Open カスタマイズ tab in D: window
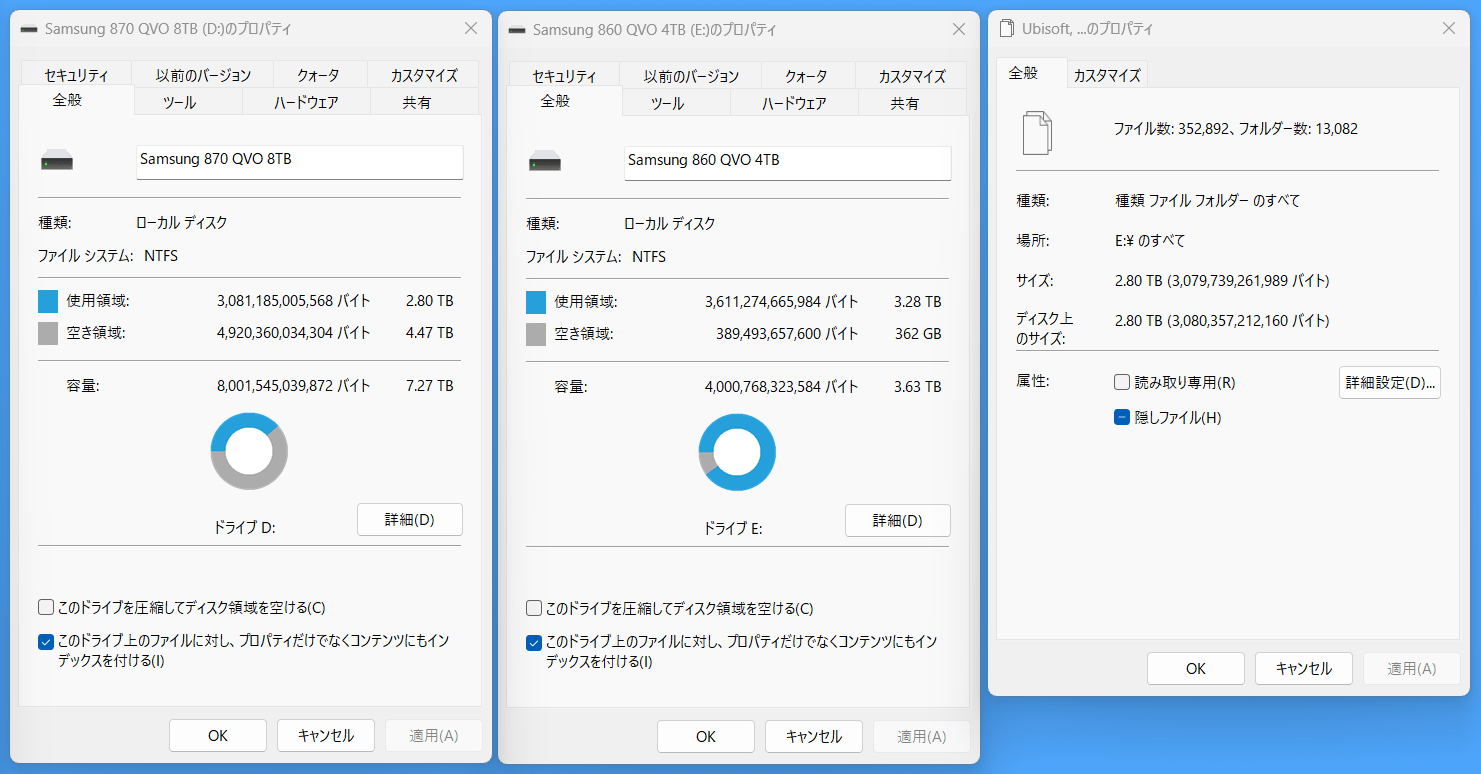The width and height of the screenshot is (1481, 774). 424,75
